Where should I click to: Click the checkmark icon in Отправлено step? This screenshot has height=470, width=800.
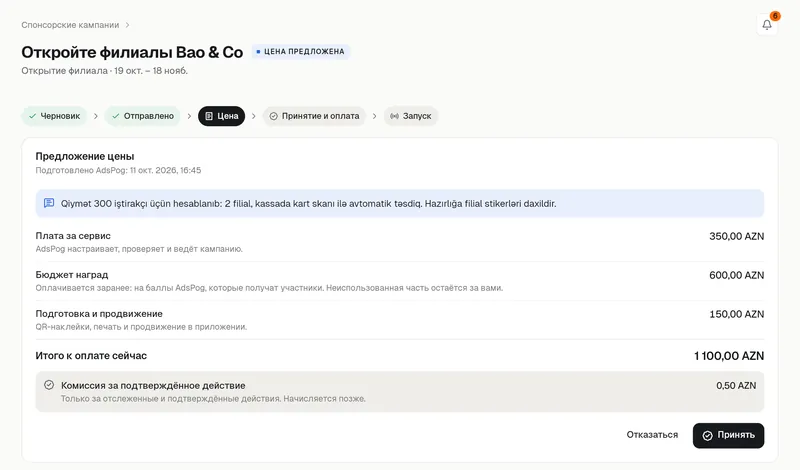point(116,116)
